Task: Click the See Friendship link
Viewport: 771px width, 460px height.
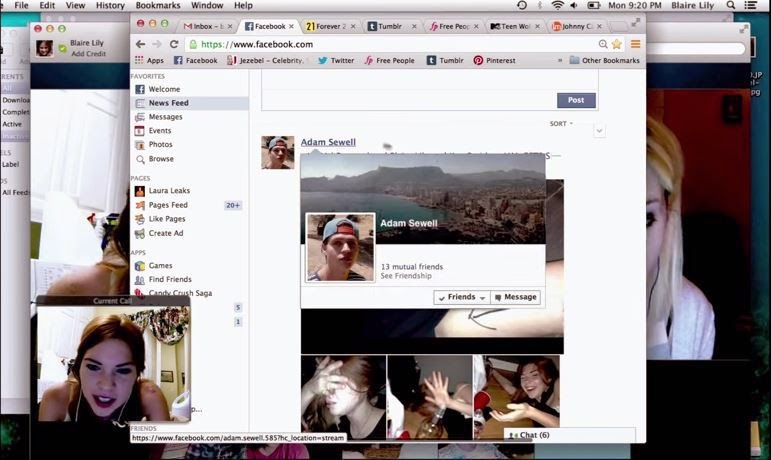Action: 406,276
